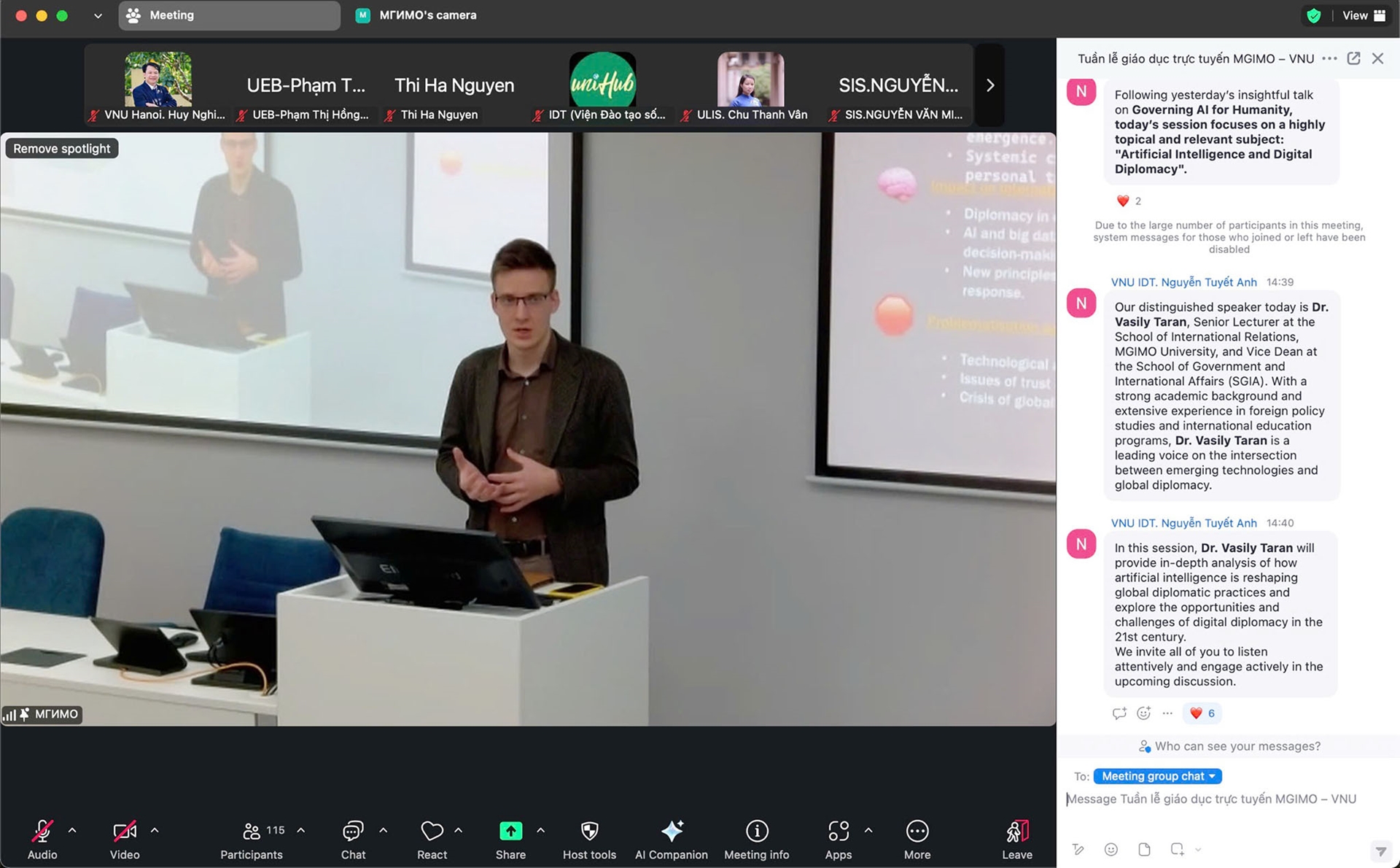This screenshot has width=1400, height=868.
Task: Open Host tools shield icon
Action: [x=589, y=832]
